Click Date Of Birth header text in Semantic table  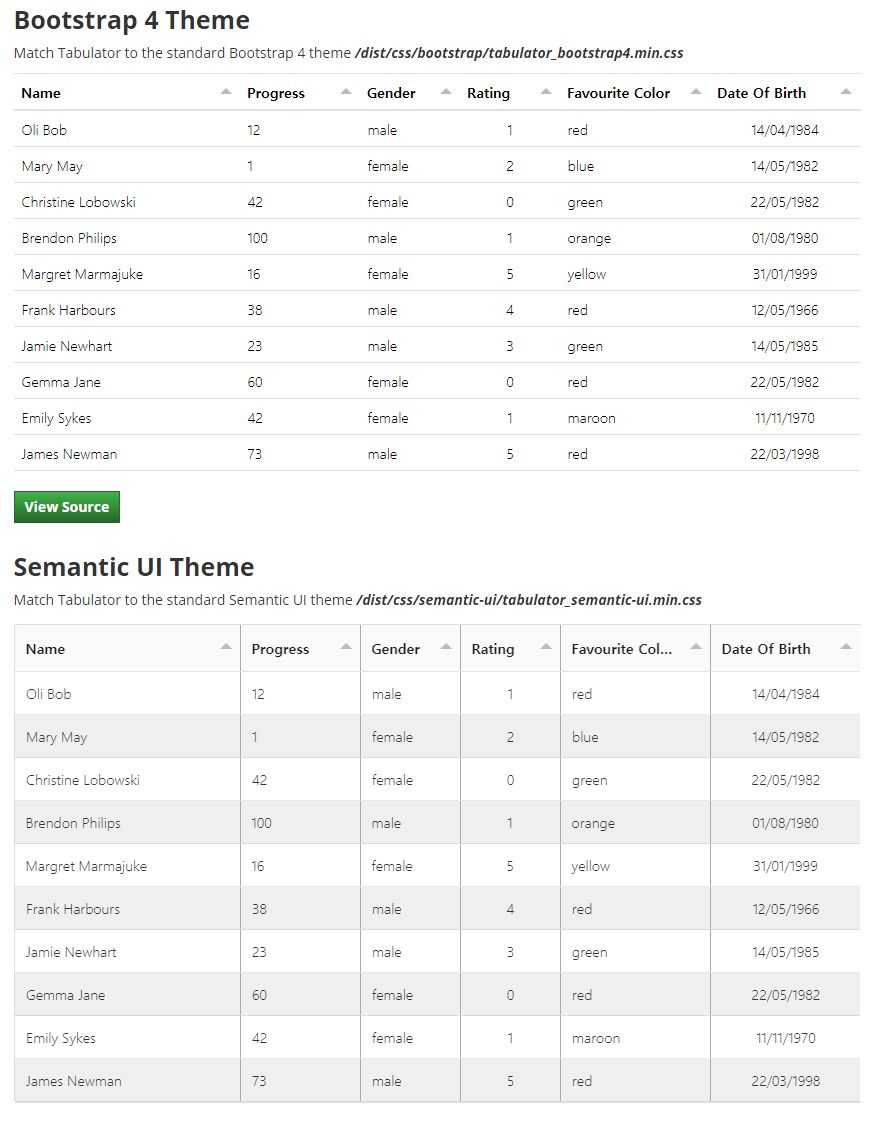766,649
